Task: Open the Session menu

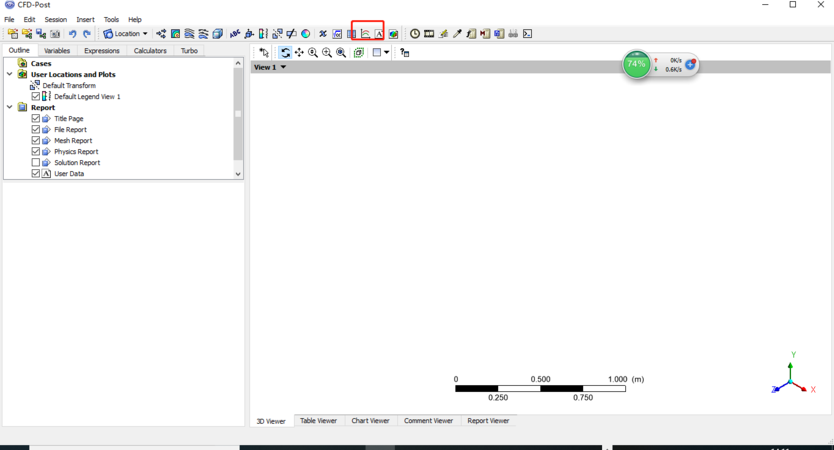Action: 55,19
